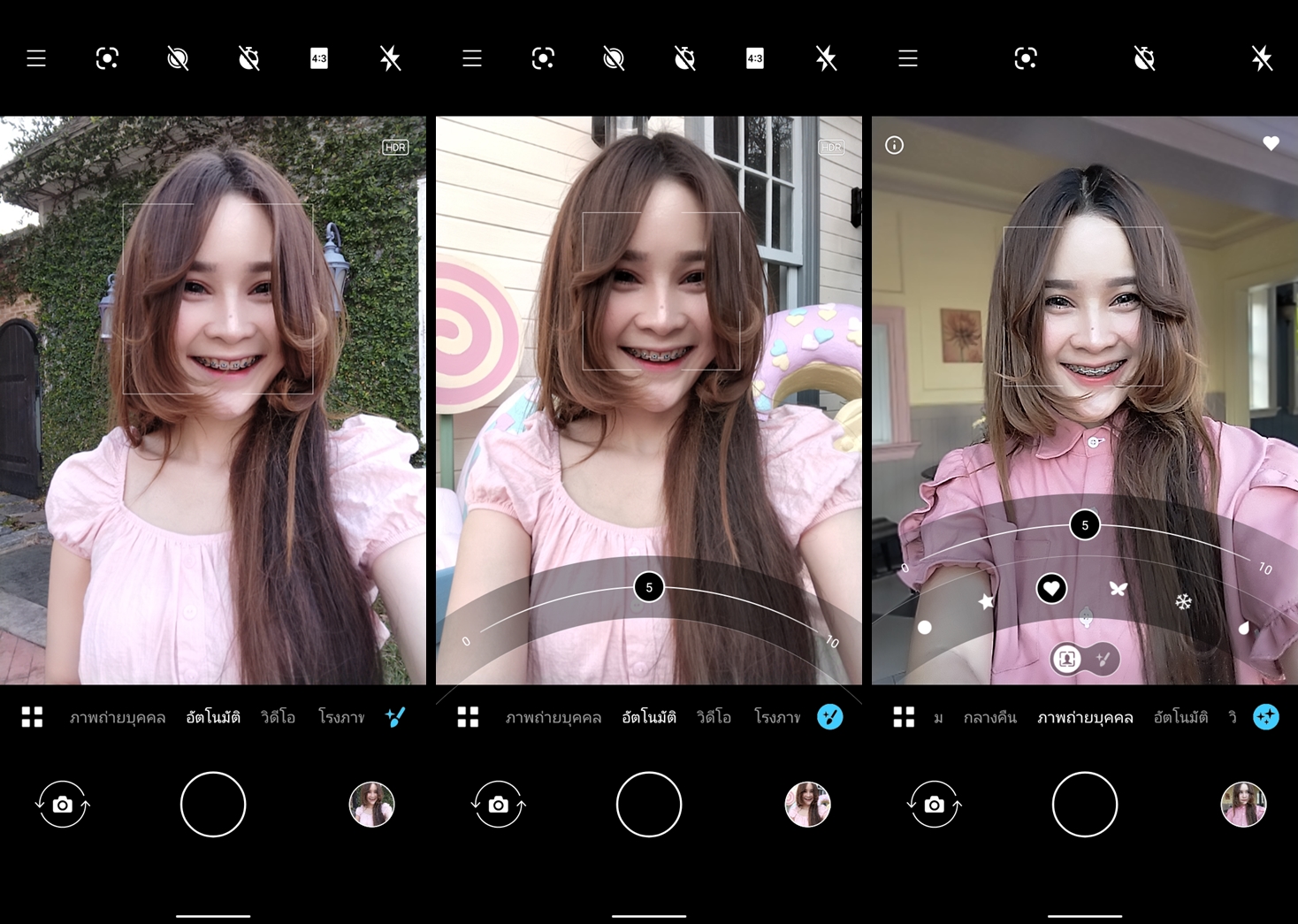Image resolution: width=1298 pixels, height=924 pixels.
Task: Open the 4:3 aspect ratio selector on left screen
Action: (319, 58)
